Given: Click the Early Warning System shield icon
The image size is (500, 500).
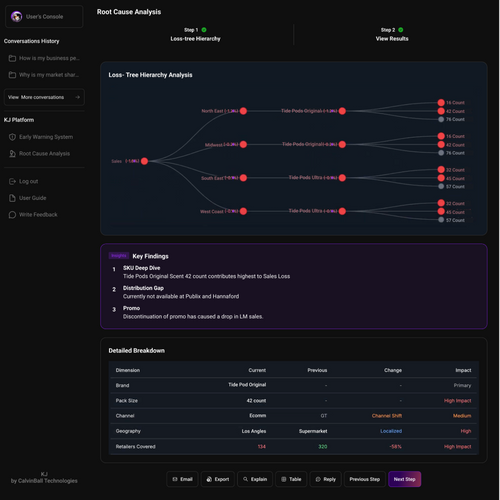Looking at the screenshot, I should click(x=12, y=137).
